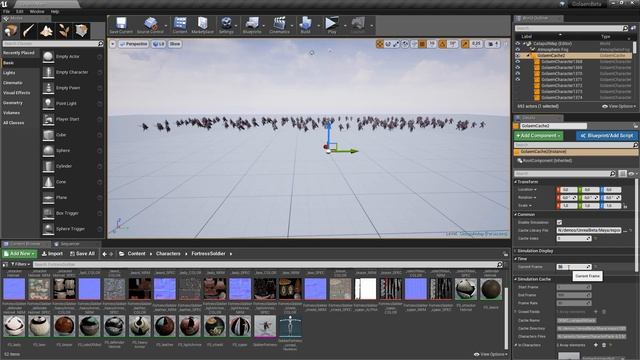640x360 pixels.
Task: Click Characters in the content path
Action: click(x=168, y=254)
